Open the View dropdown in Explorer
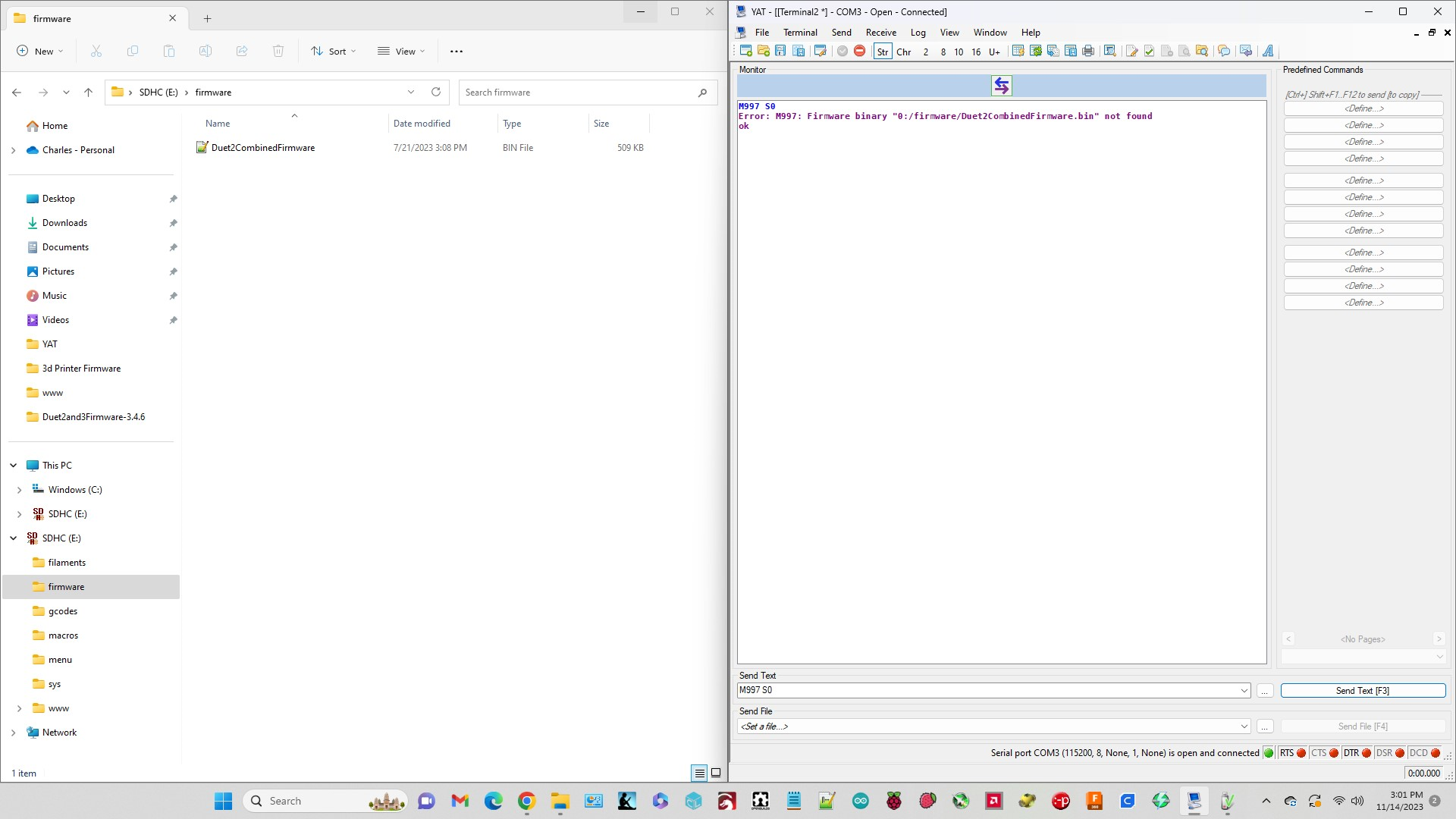 [401, 52]
